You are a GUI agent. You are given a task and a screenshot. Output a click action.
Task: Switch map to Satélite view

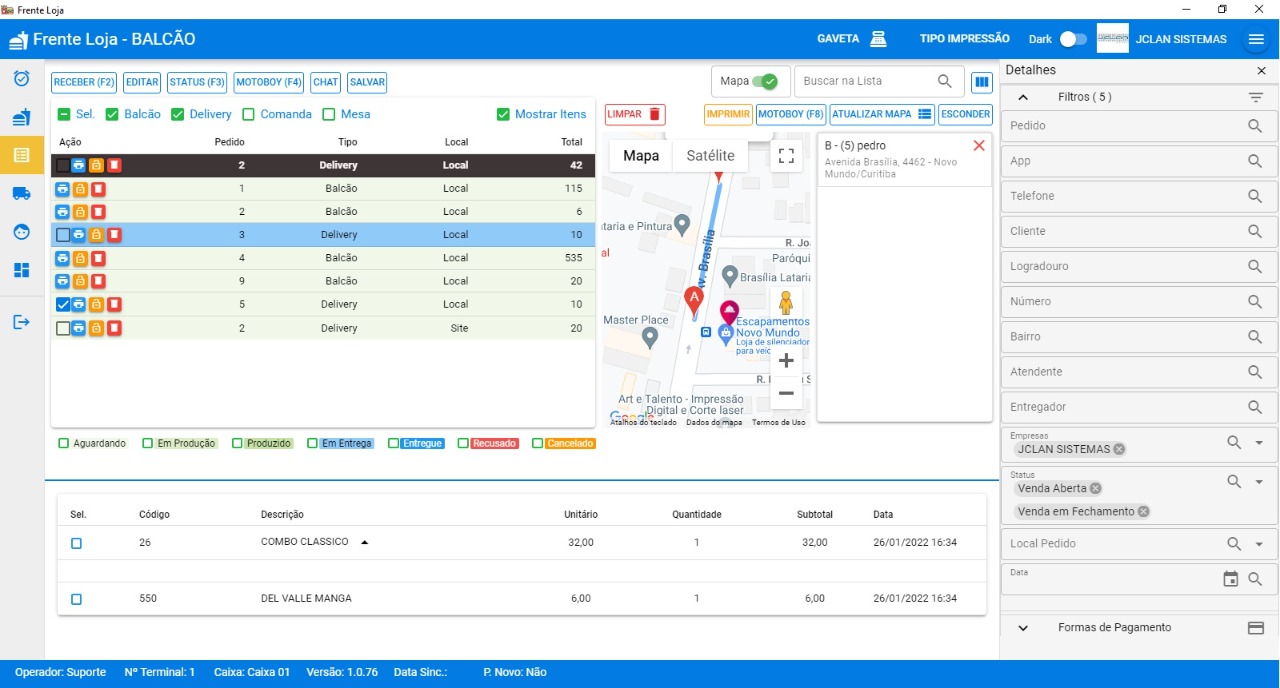(710, 156)
